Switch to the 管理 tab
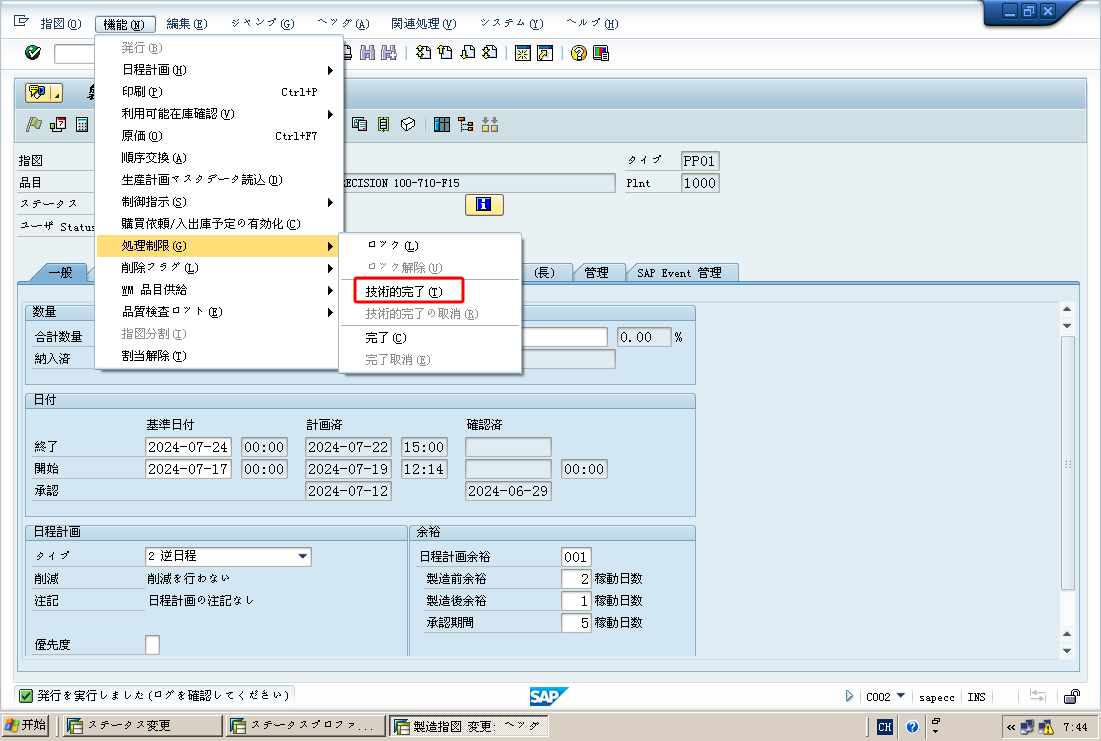Screen dimensions: 1101x741 (598, 271)
